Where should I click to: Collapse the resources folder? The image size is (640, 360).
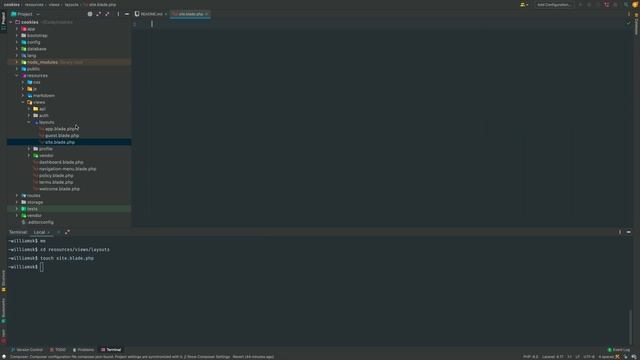[17, 76]
